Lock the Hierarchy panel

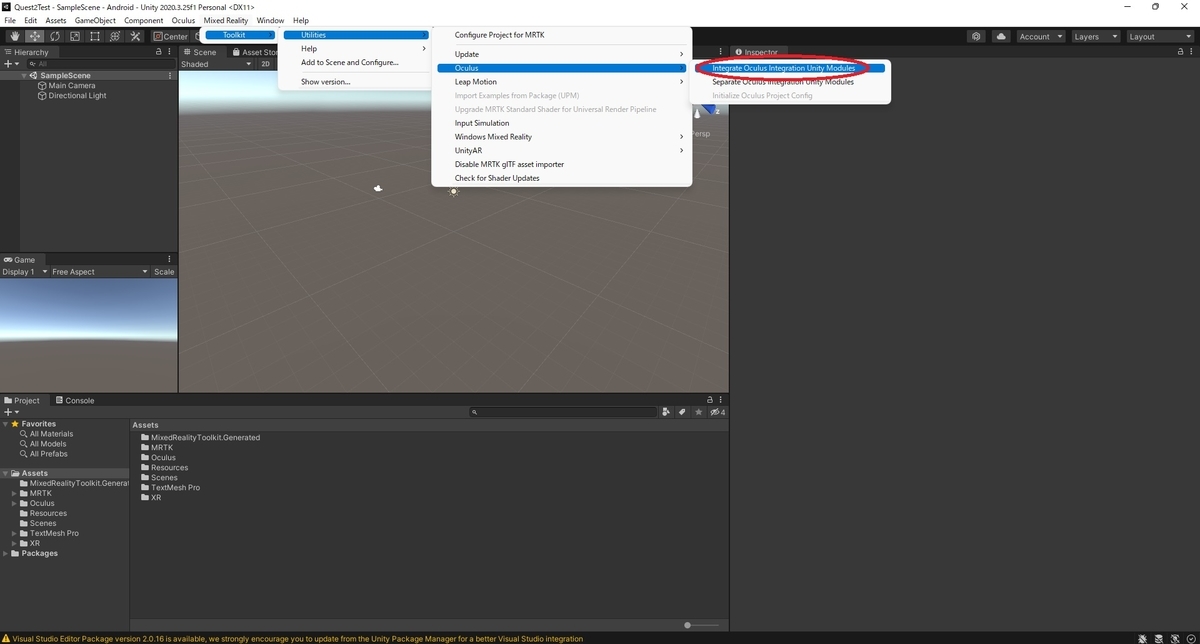click(x=157, y=51)
